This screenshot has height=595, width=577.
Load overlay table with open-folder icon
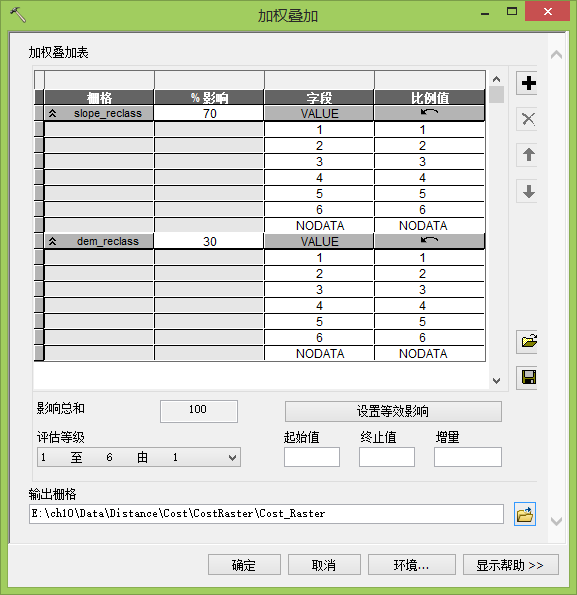pos(528,342)
